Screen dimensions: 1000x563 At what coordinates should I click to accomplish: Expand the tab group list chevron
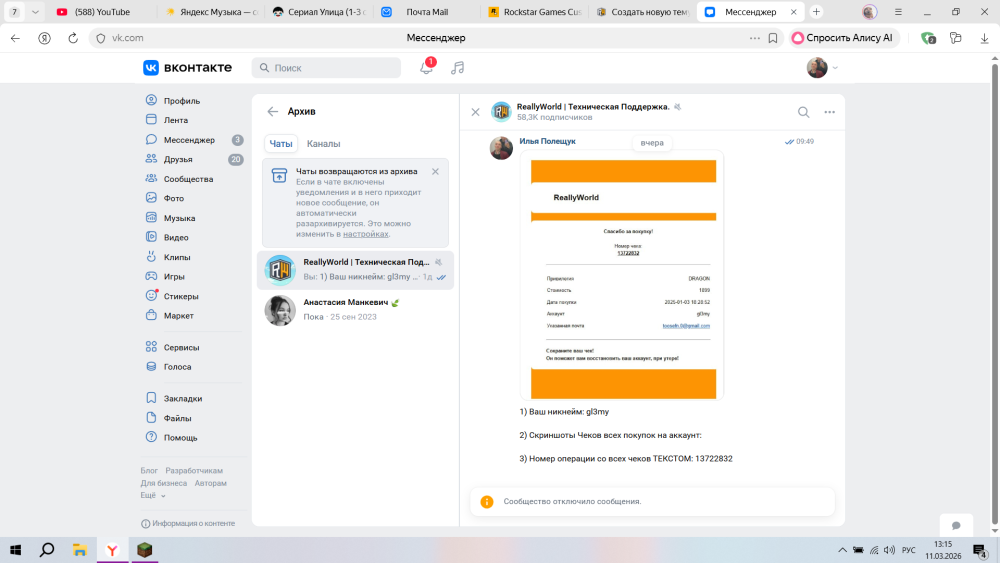pos(35,11)
